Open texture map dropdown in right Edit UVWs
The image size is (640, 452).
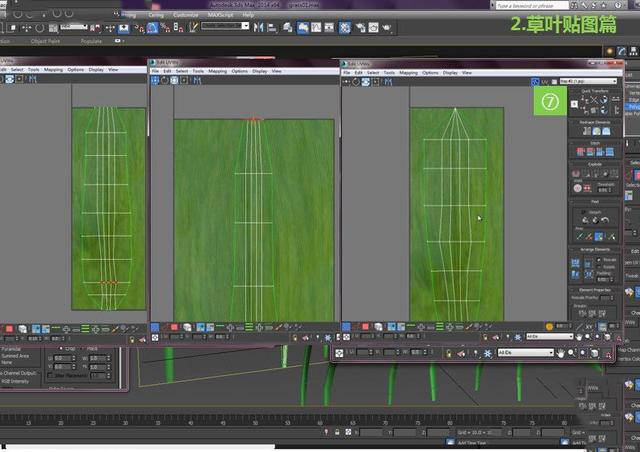tap(588, 81)
